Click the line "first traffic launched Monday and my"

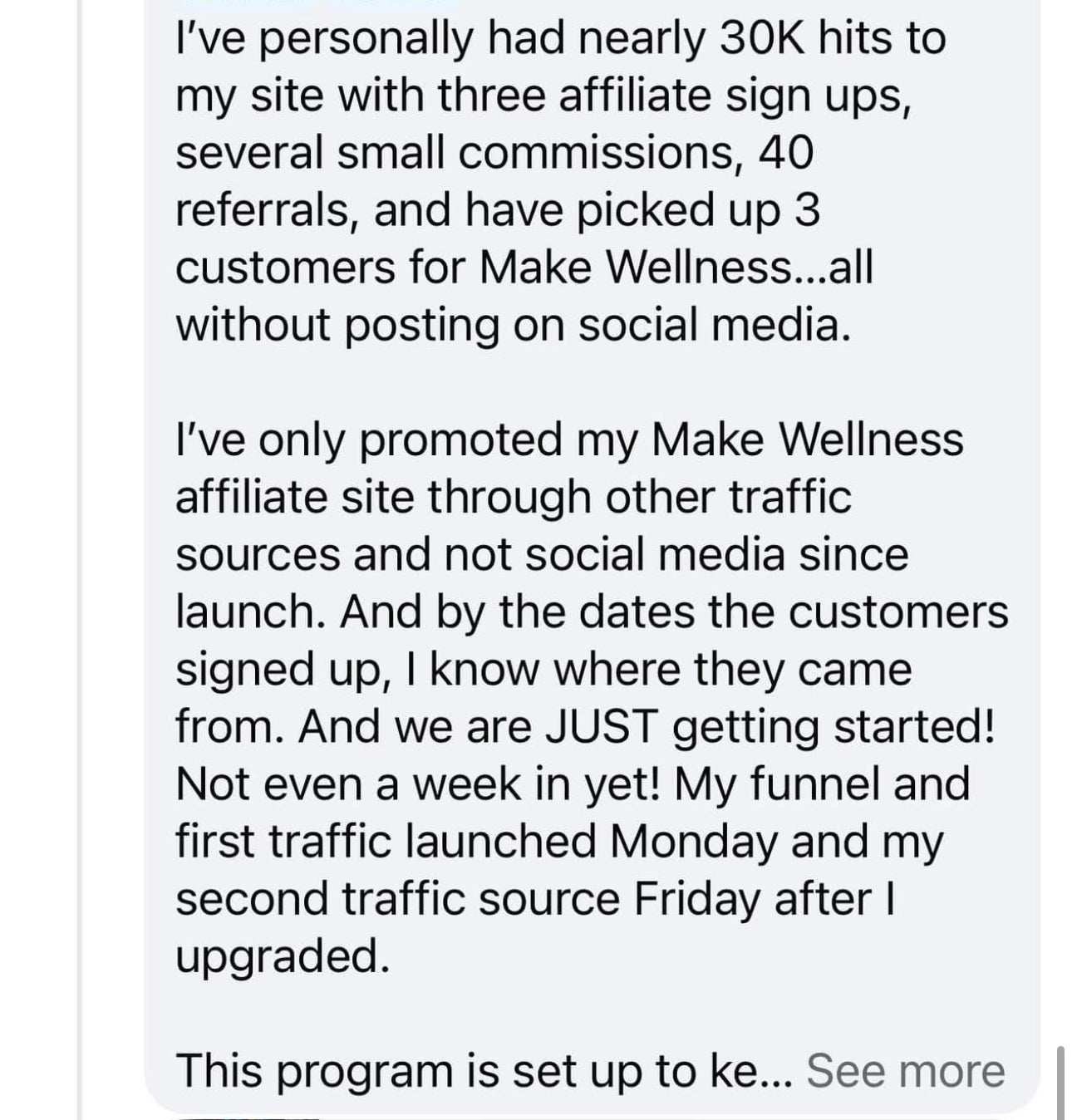[x=559, y=842]
